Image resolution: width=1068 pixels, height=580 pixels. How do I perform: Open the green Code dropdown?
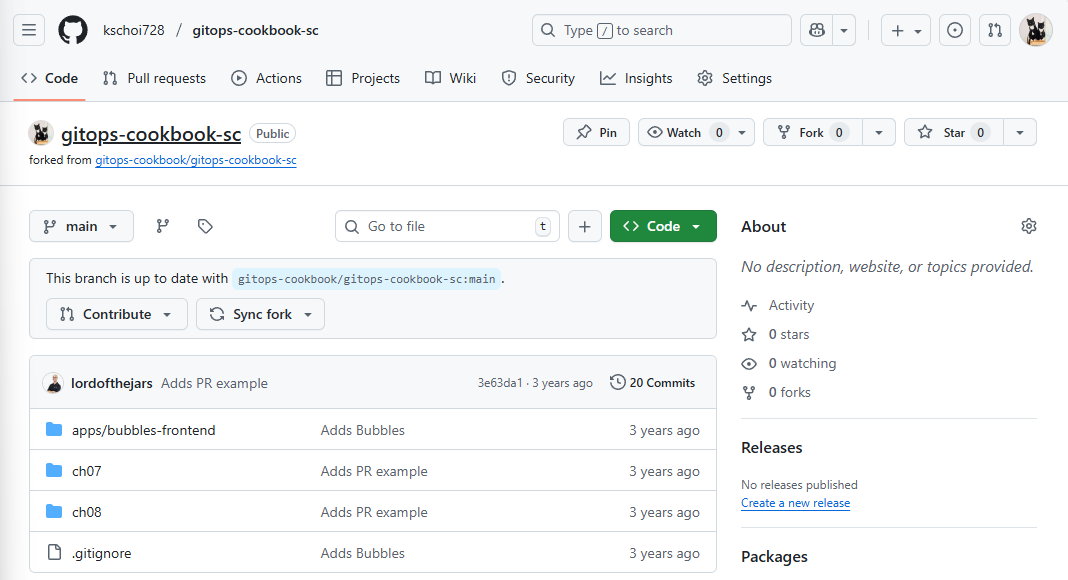663,226
